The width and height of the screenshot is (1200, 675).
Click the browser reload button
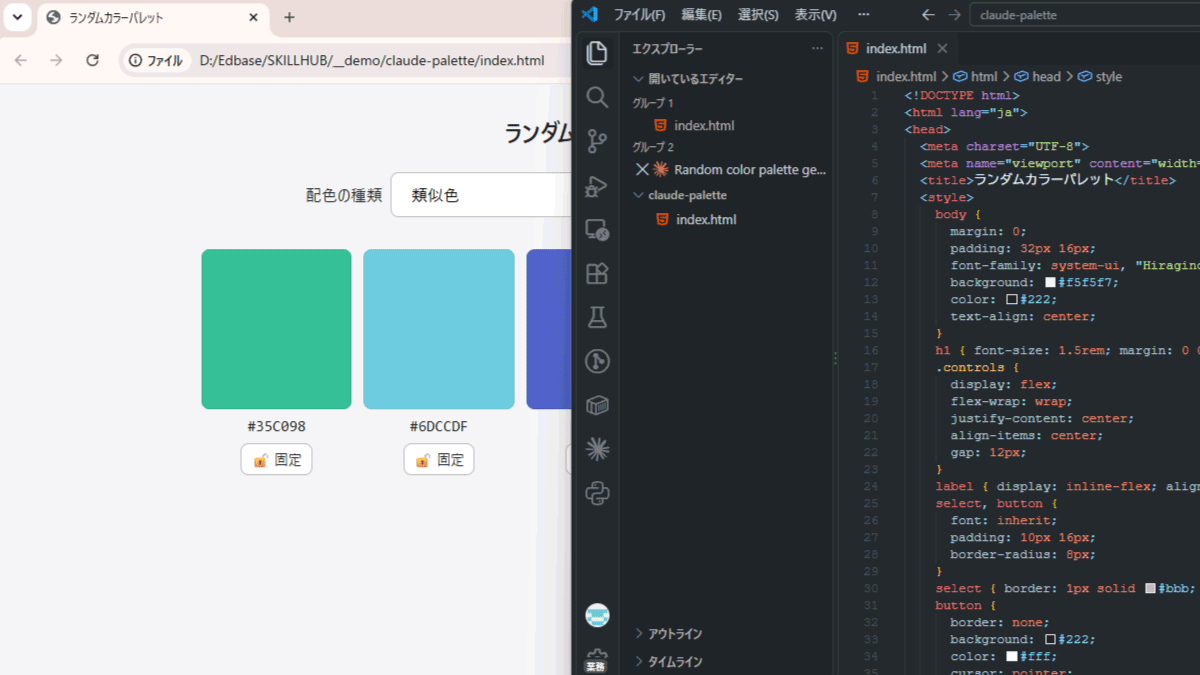(x=92, y=60)
